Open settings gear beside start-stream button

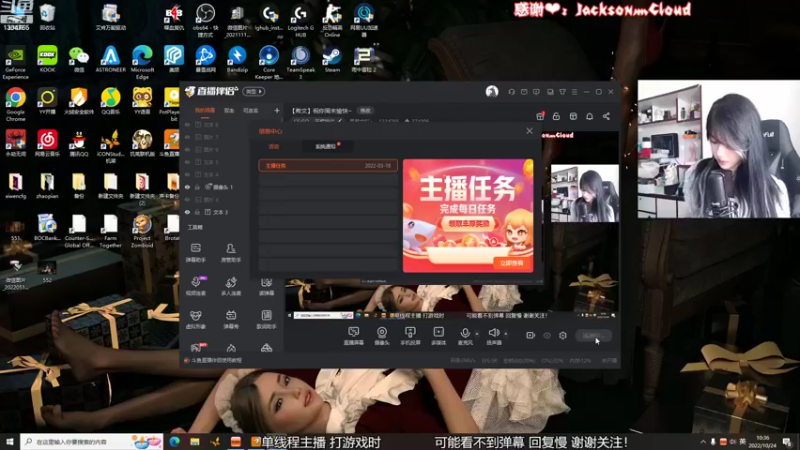pos(563,335)
